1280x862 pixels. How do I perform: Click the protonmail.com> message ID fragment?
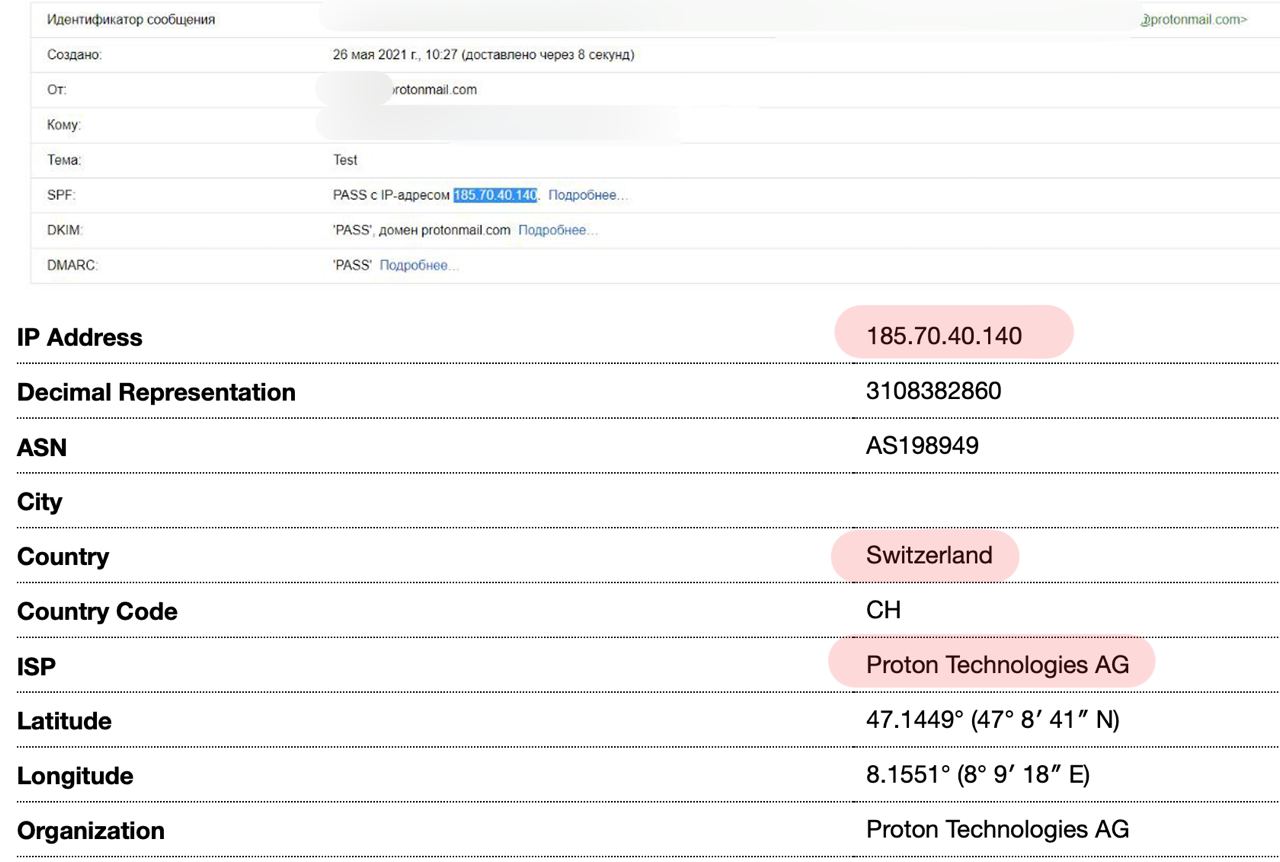pos(1194,20)
